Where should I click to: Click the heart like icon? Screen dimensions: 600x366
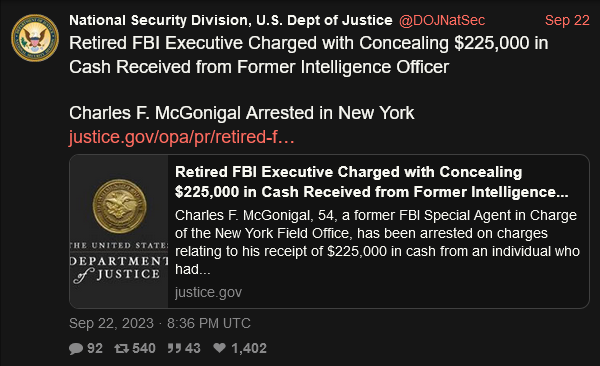[x=220, y=348]
